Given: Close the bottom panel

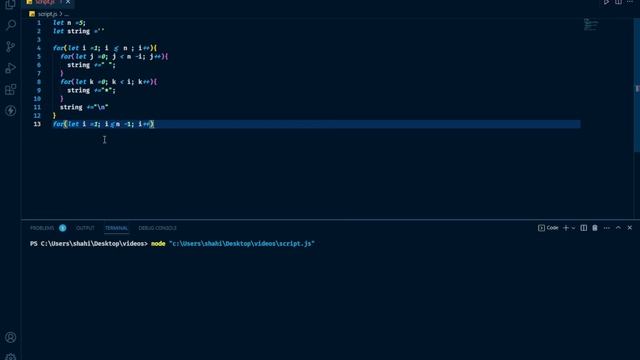Looking at the screenshot, I should click(x=630, y=228).
